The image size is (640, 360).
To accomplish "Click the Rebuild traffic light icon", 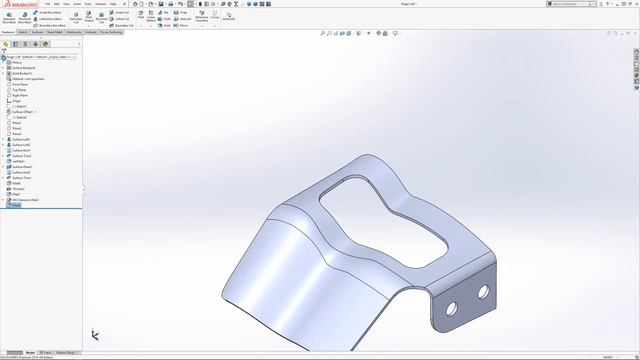I will click(x=200, y=4).
